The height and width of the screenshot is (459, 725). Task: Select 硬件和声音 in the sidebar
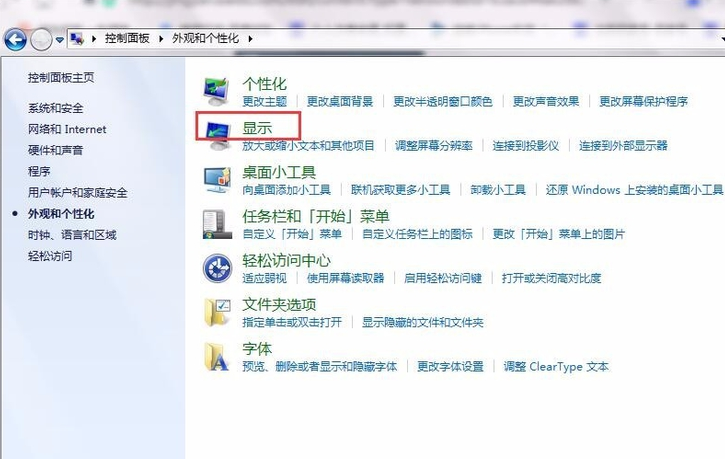click(x=55, y=150)
